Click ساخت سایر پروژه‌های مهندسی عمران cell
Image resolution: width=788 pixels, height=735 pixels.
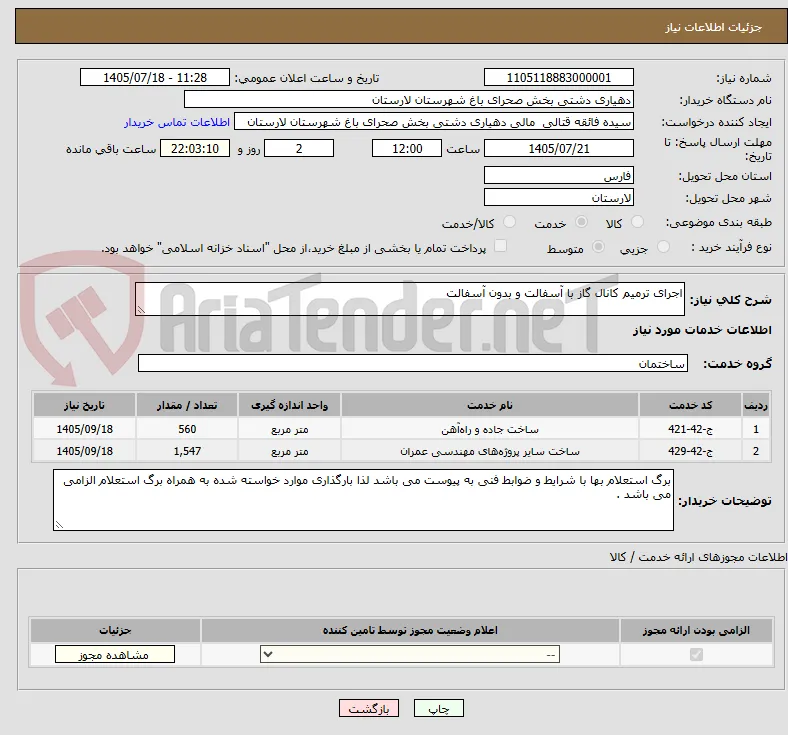pyautogui.click(x=489, y=451)
